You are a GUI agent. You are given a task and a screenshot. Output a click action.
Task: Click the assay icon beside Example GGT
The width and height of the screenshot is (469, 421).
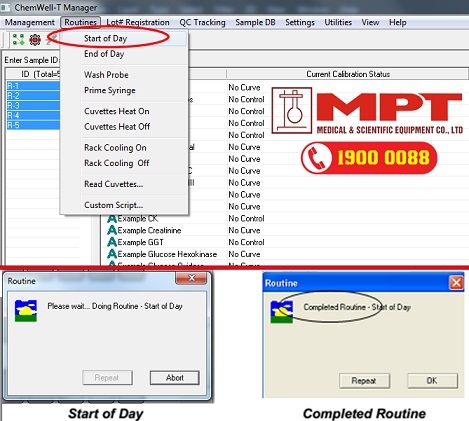112,242
